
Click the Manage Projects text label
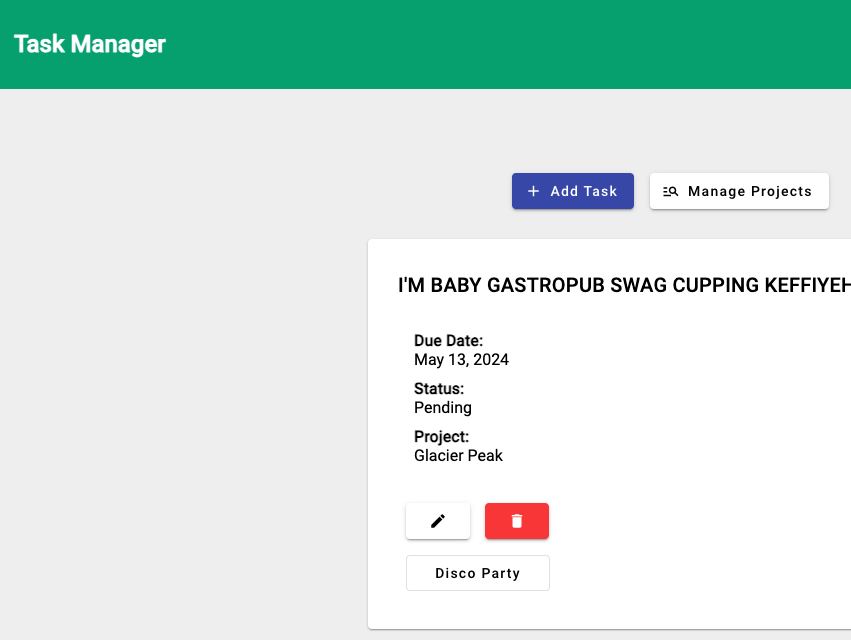tap(750, 191)
